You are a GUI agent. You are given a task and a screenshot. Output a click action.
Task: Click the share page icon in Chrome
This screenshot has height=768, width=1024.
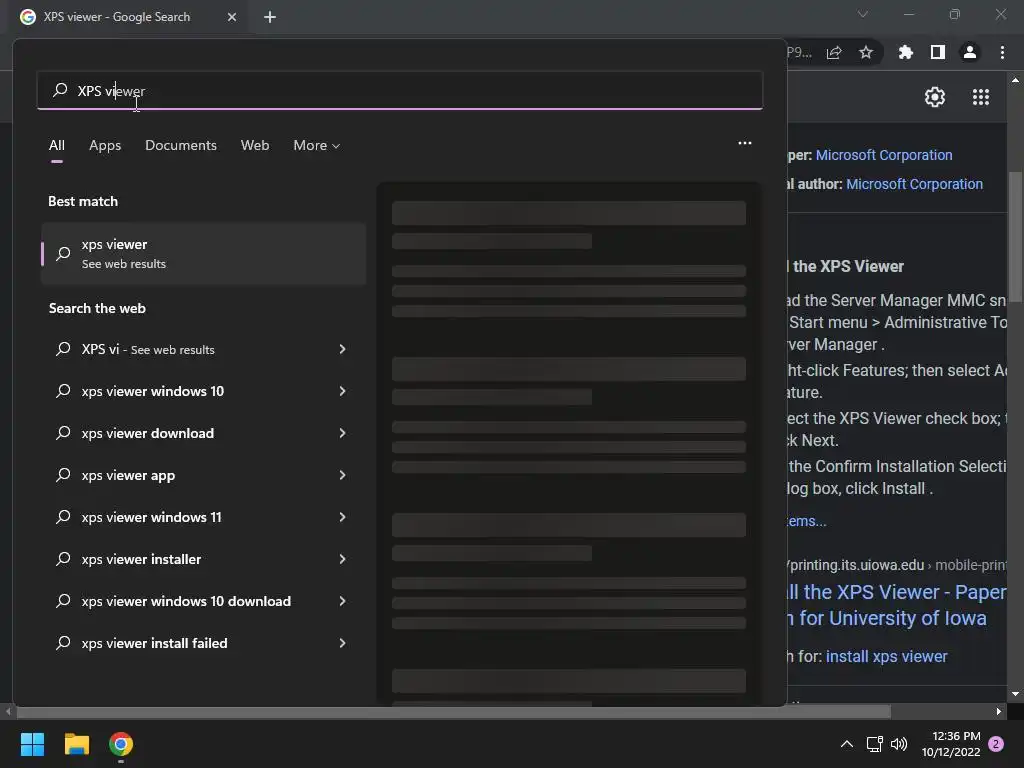pos(834,52)
